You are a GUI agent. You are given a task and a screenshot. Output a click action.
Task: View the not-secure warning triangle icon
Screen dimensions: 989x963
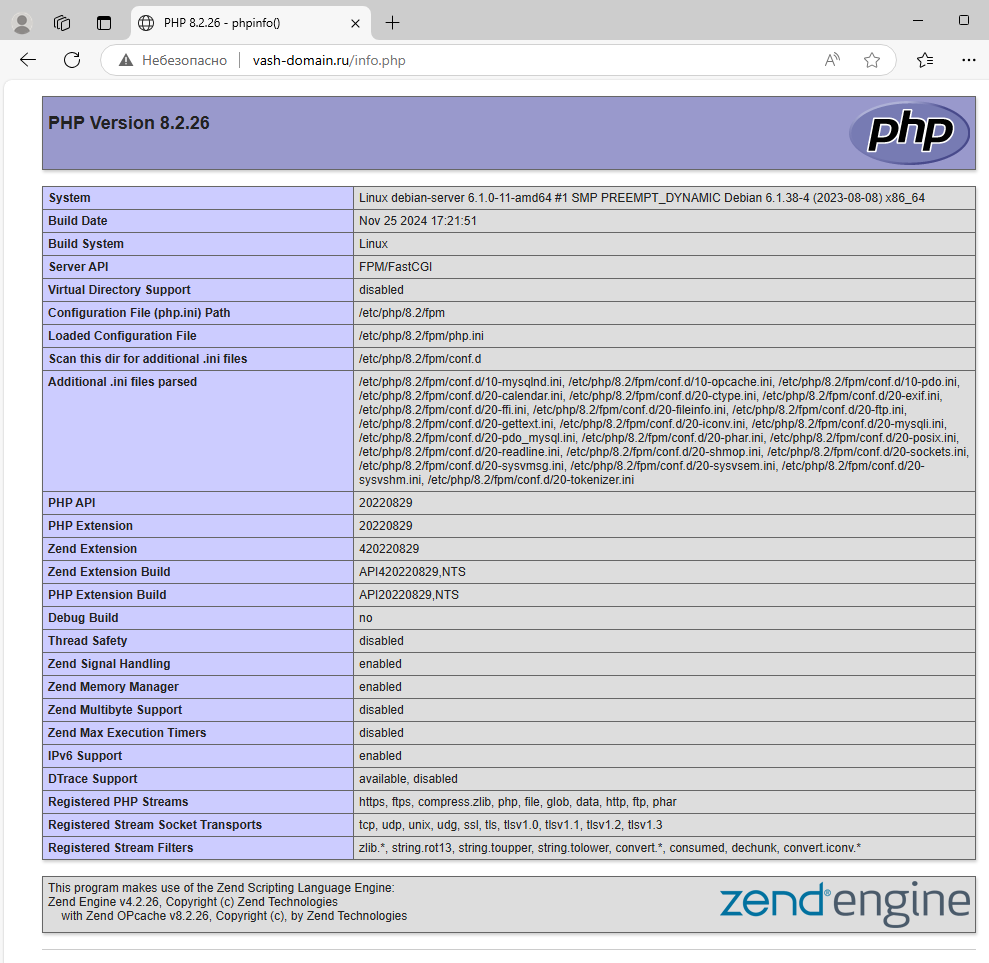(126, 61)
